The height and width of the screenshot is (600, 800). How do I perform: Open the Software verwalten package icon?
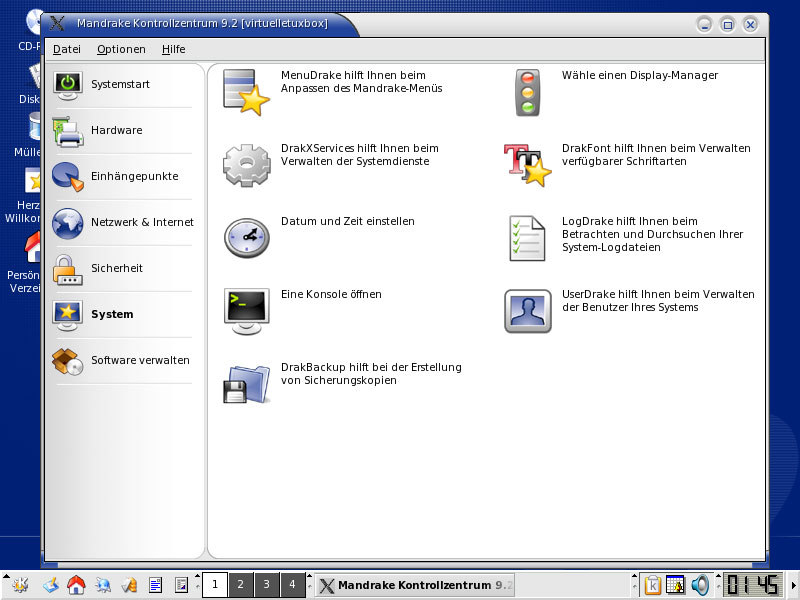(68, 361)
